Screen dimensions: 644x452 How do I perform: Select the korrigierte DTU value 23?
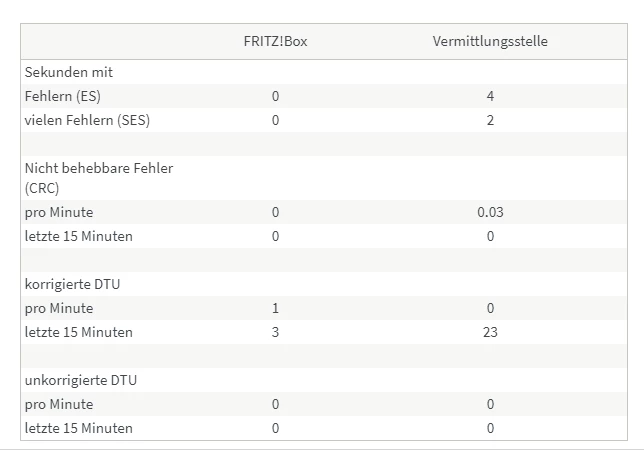(490, 332)
